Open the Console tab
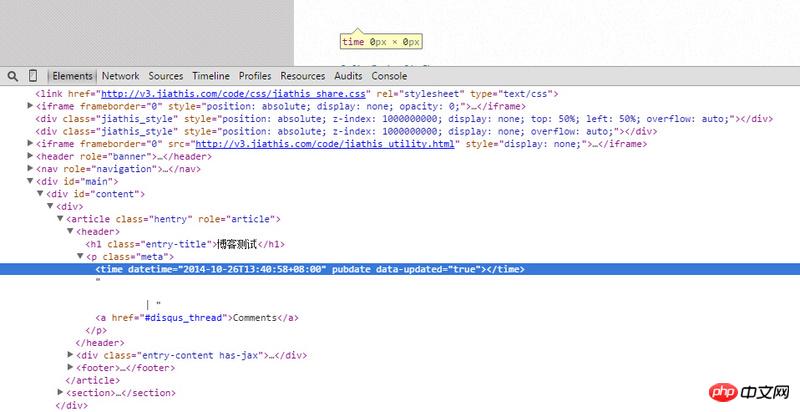 point(389,76)
